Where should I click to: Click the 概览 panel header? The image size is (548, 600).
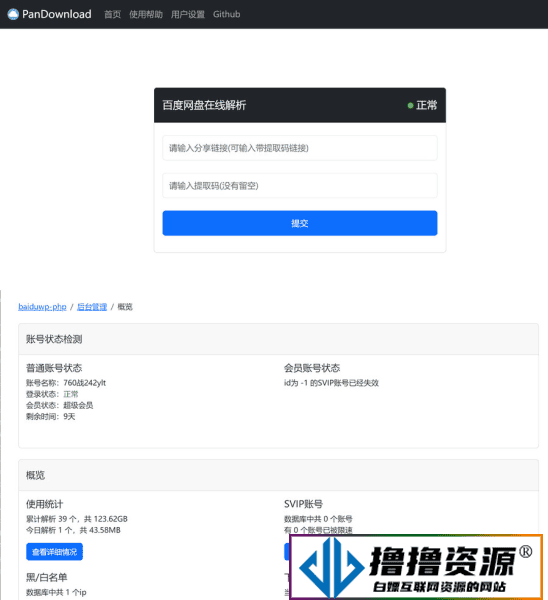click(278, 475)
